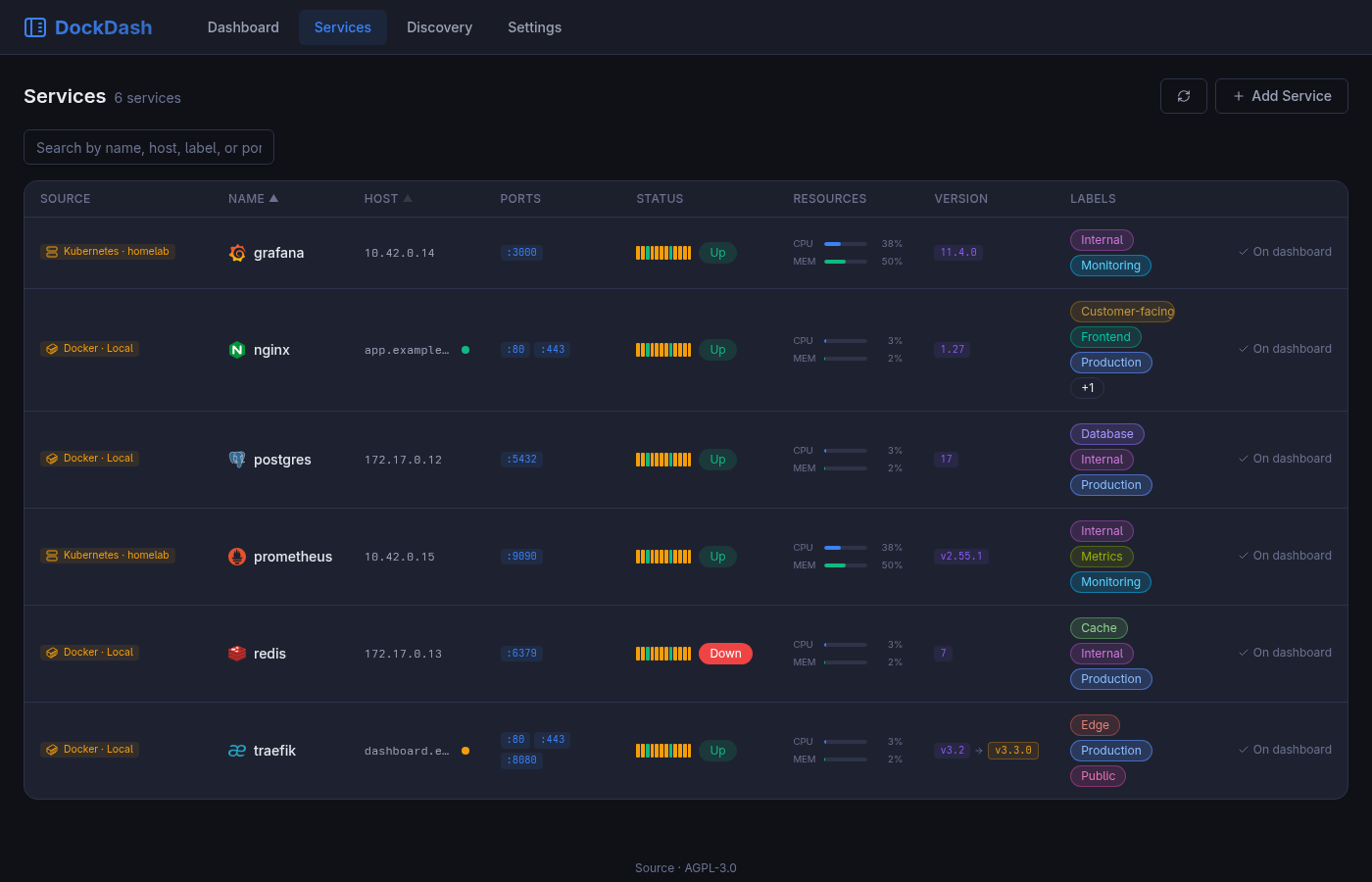
Task: Click postgres port :5432
Action: click(x=522, y=460)
